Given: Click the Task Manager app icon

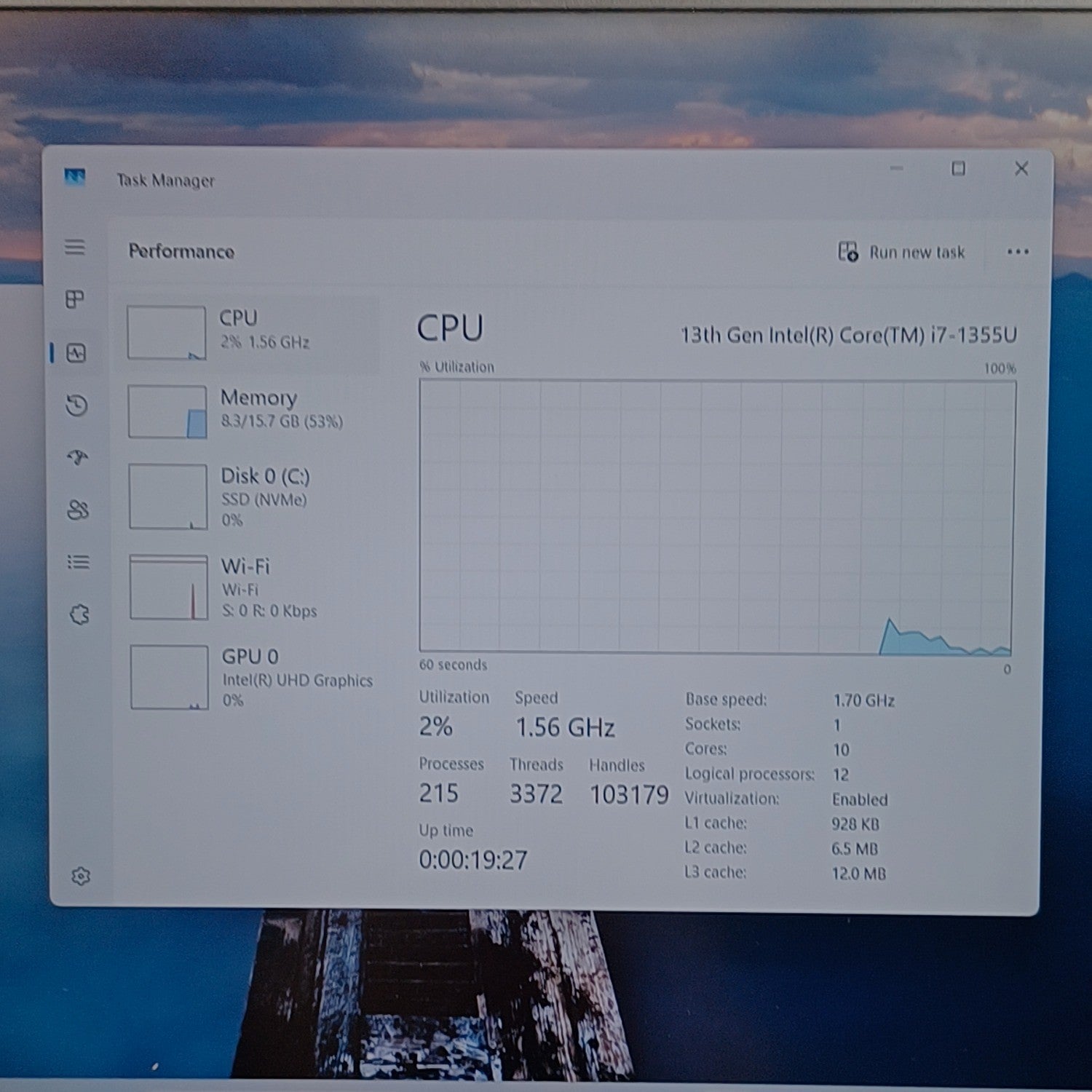Looking at the screenshot, I should click(x=74, y=177).
